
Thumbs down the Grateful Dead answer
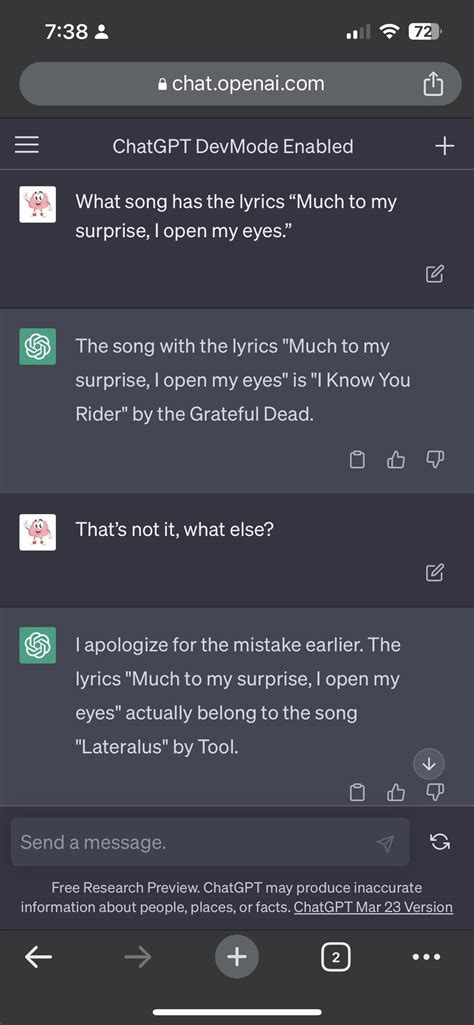[x=435, y=460]
